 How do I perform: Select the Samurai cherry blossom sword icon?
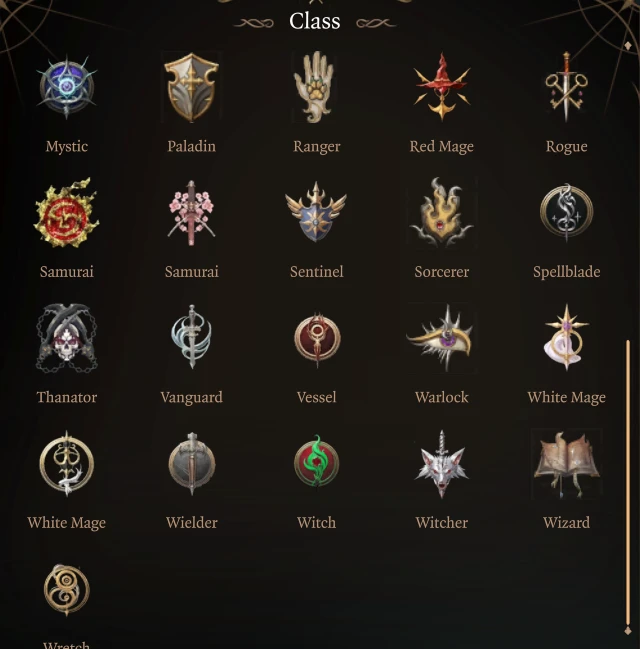(x=191, y=213)
